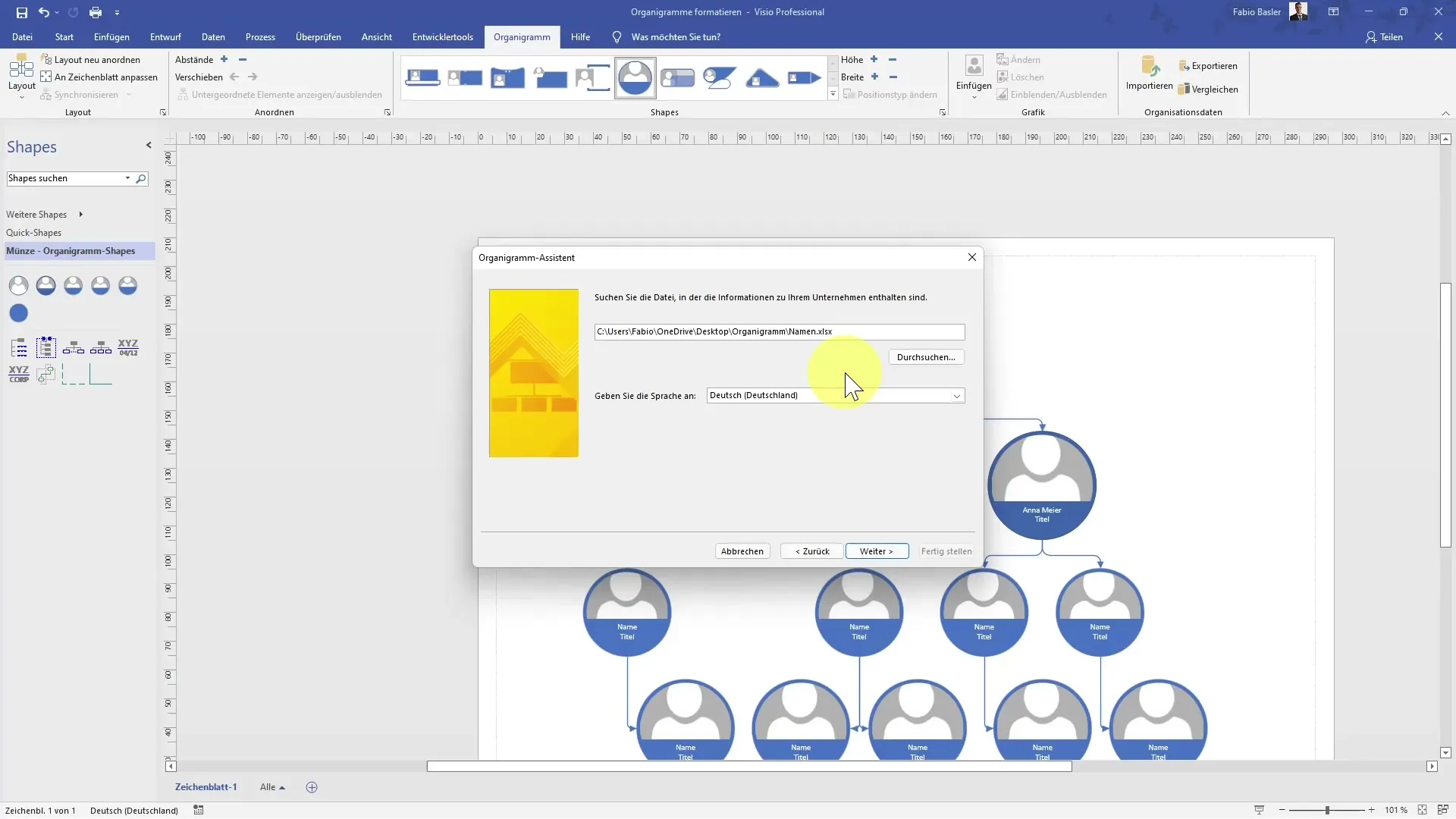Switch to Zeichenblatt-1 page tab
Image resolution: width=1456 pixels, height=819 pixels.
pyautogui.click(x=206, y=787)
